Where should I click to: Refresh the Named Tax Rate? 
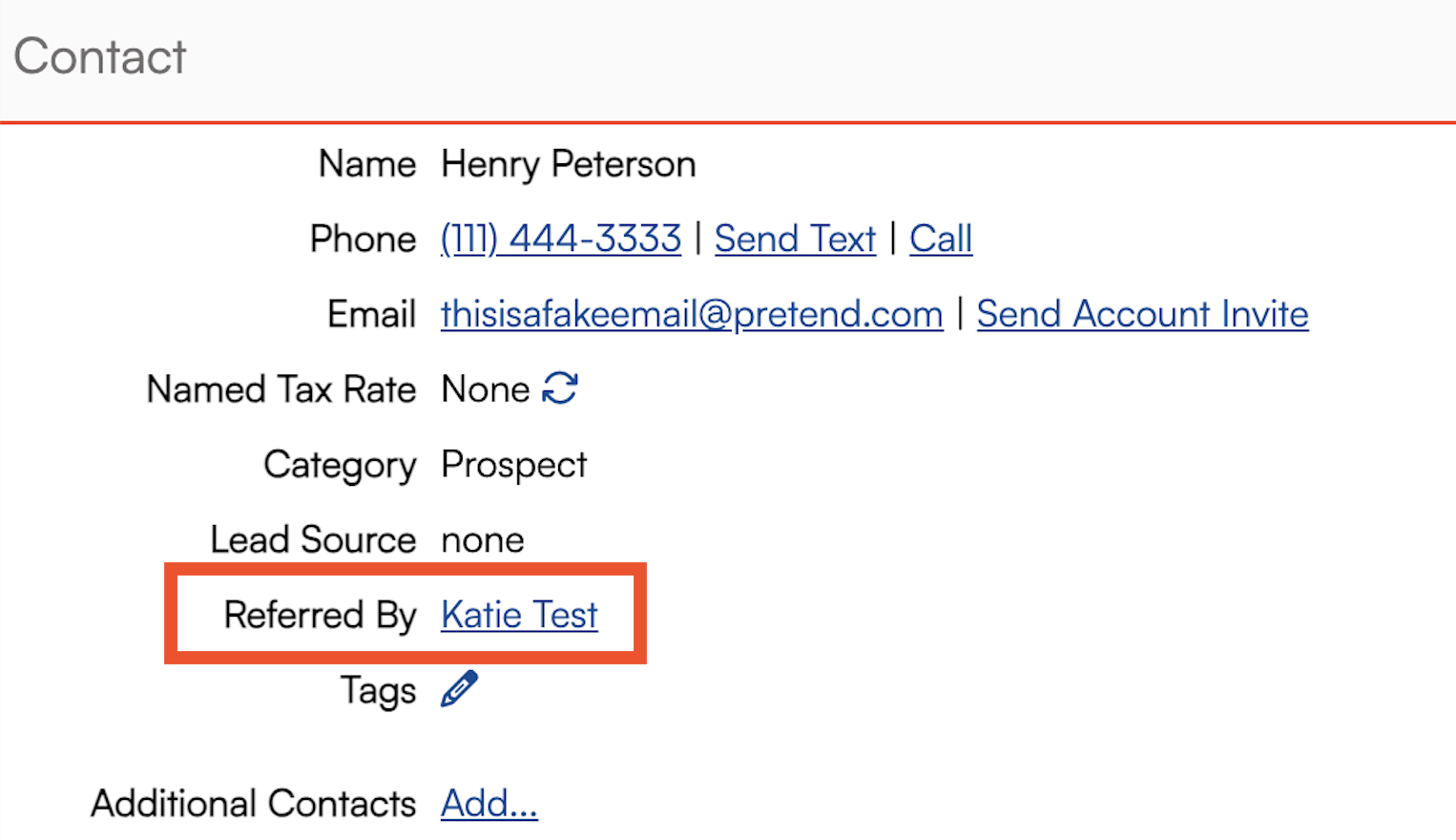pos(560,388)
